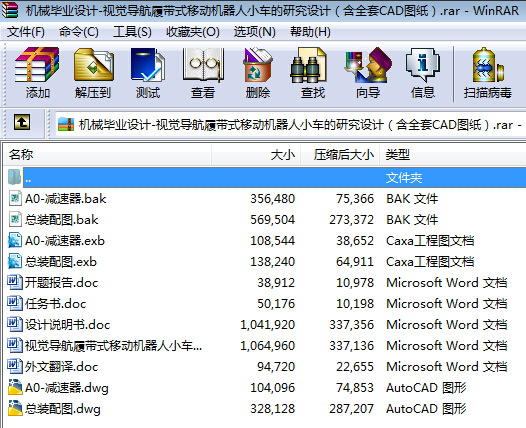Click Caxa icon of 总装配图.exb

coord(15,262)
